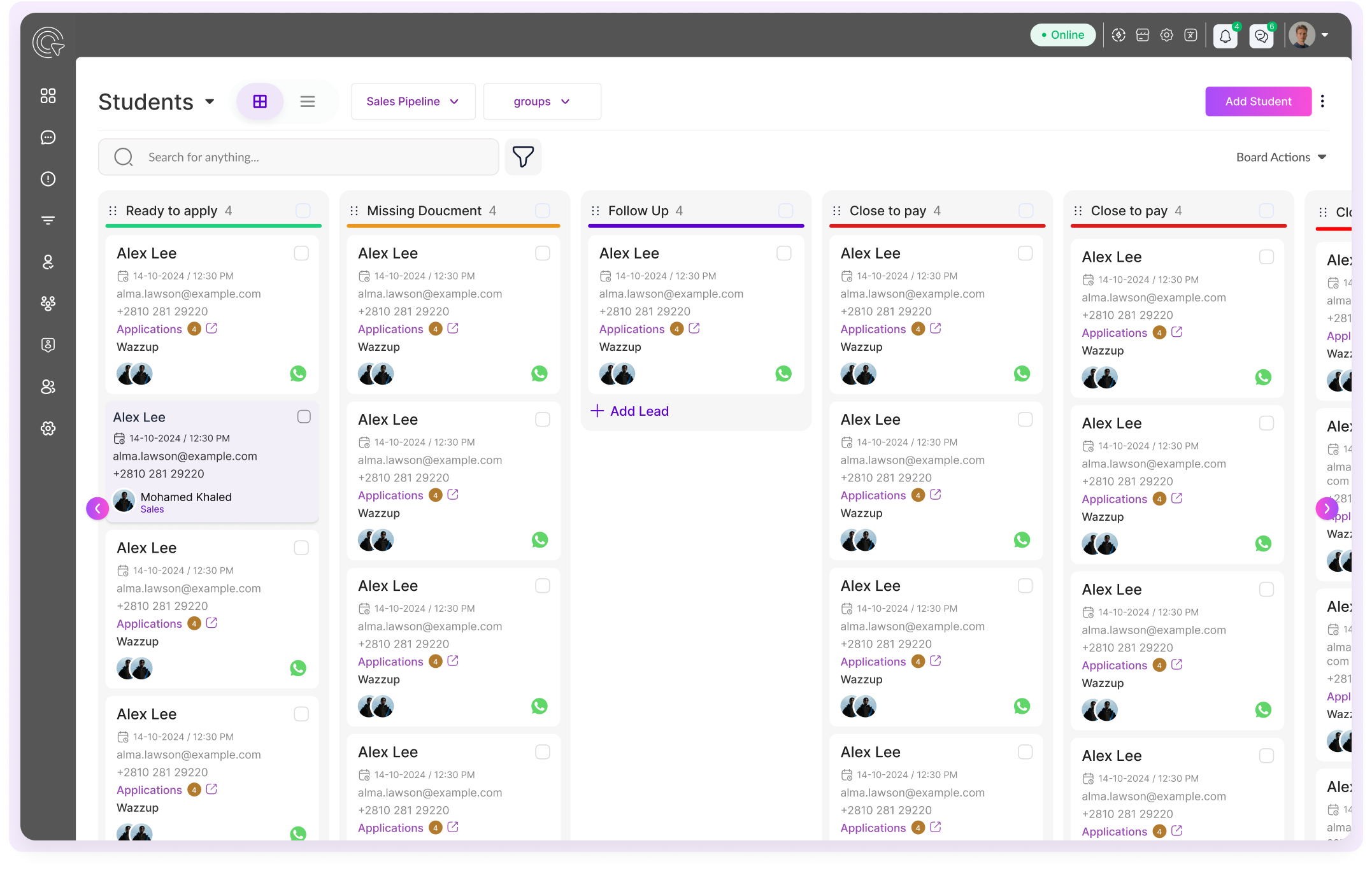The width and height of the screenshot is (1372, 871).
Task: Check the Alex Lee card in Follow Up
Action: point(784,253)
